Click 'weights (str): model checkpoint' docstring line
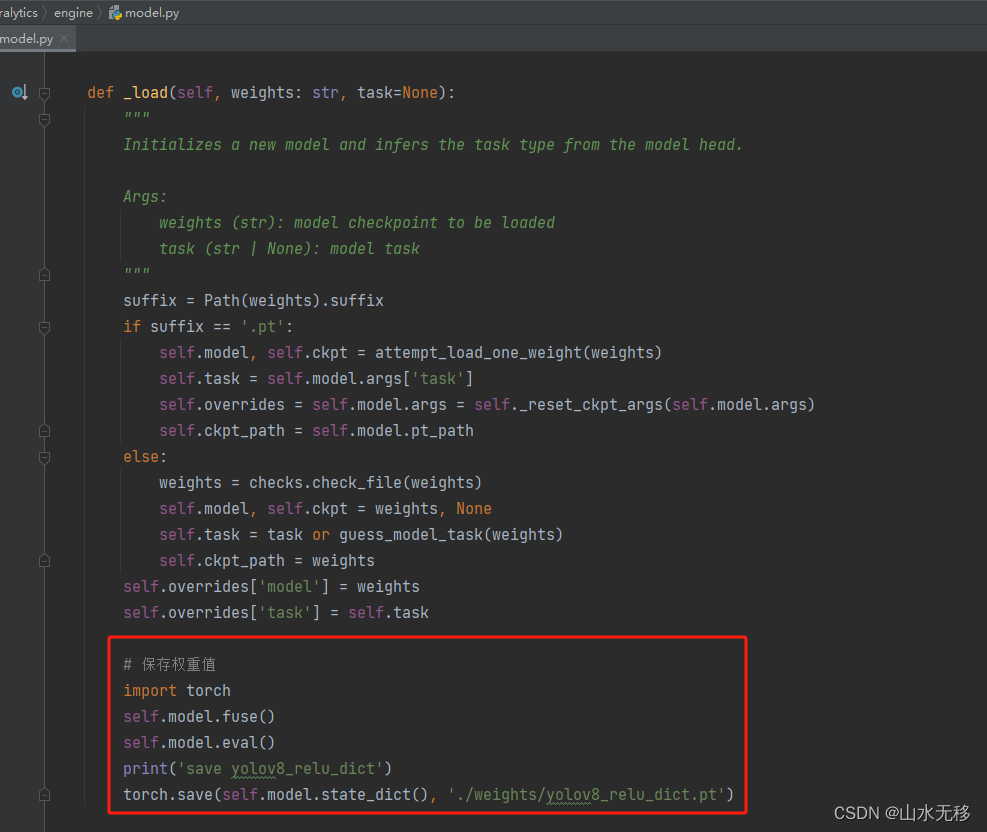Viewport: 987px width, 832px height. tap(357, 222)
